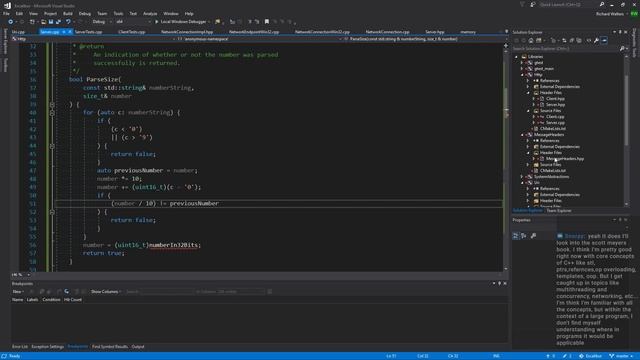Collapse the Libraries folder in Solution Explorer
Image resolution: width=640 pixels, height=360 pixels.
[516, 57]
